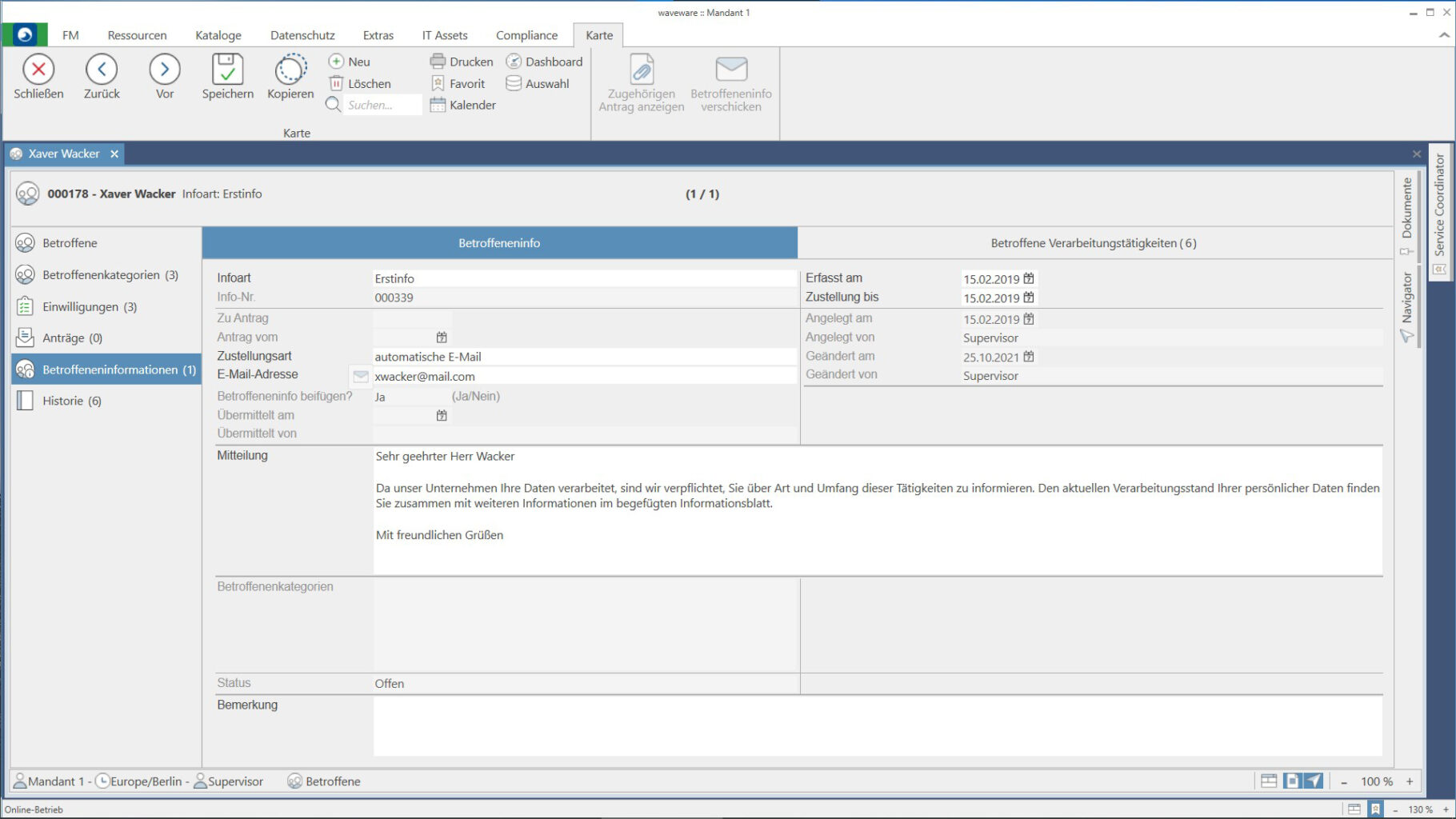The height and width of the screenshot is (819, 1456).
Task: Open the date picker for Antrag vom
Action: 442,338
